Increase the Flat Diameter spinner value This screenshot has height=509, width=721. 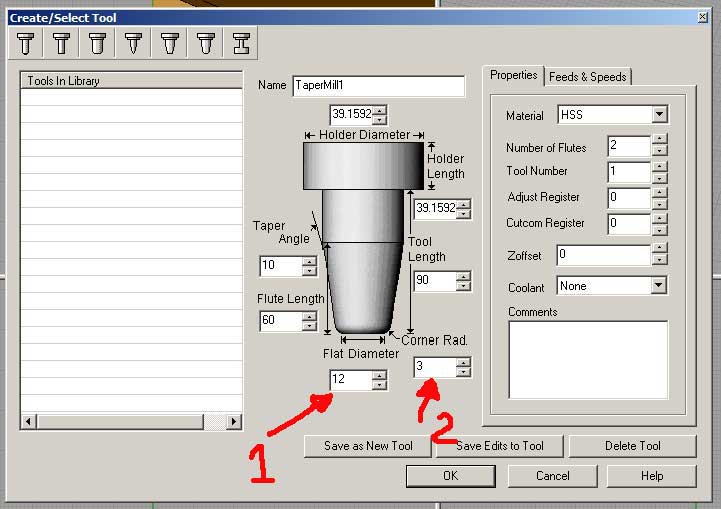[x=379, y=376]
